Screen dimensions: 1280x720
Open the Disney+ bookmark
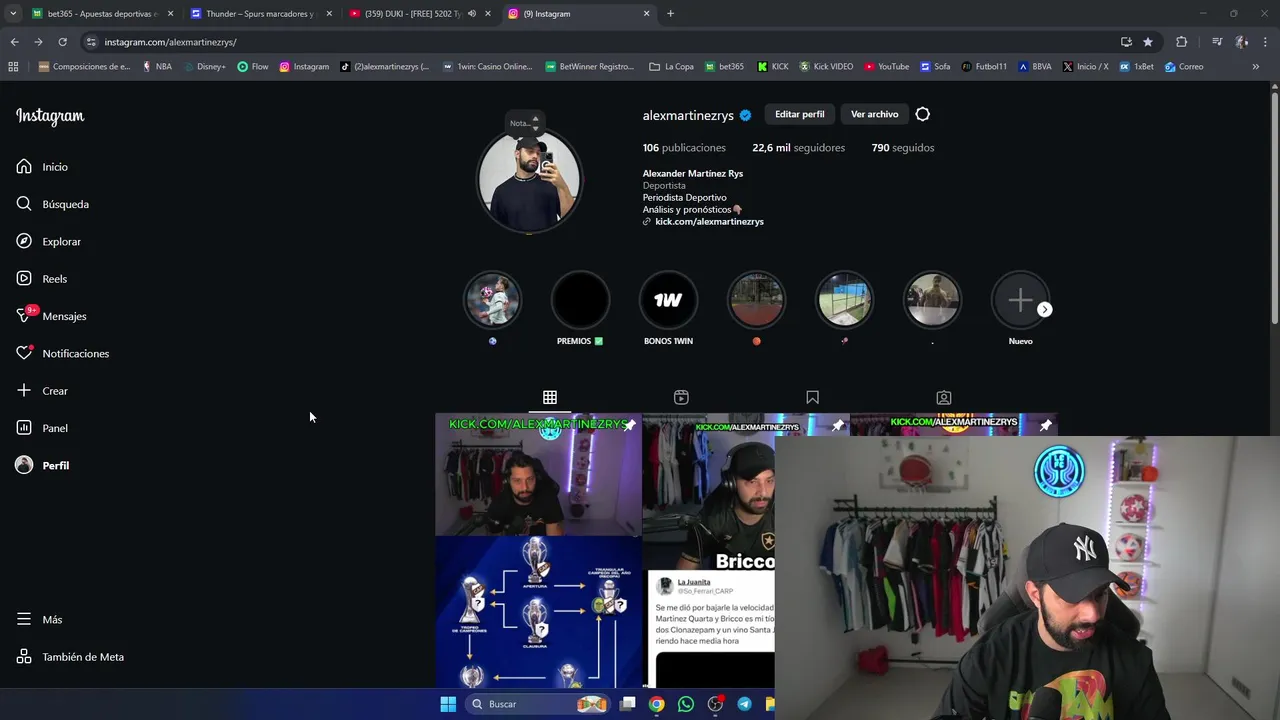coord(204,67)
